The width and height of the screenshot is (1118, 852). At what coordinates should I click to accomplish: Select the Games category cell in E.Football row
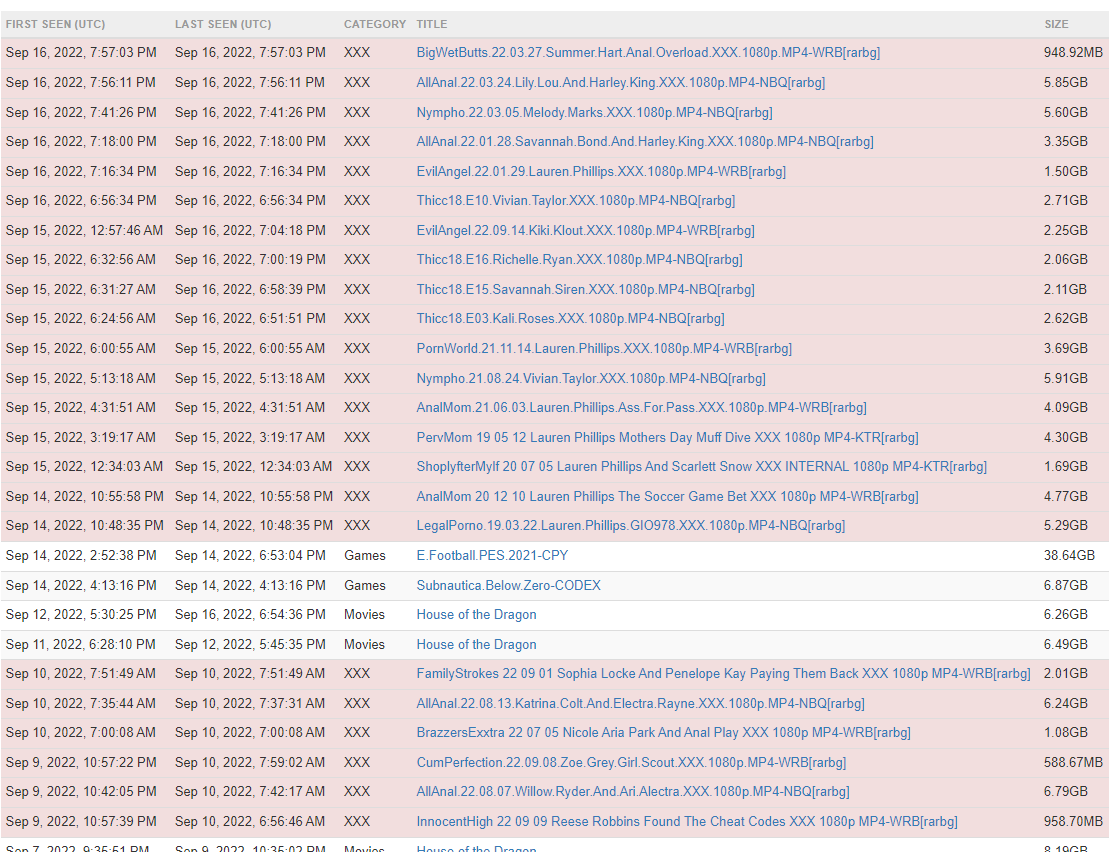[x=364, y=555]
